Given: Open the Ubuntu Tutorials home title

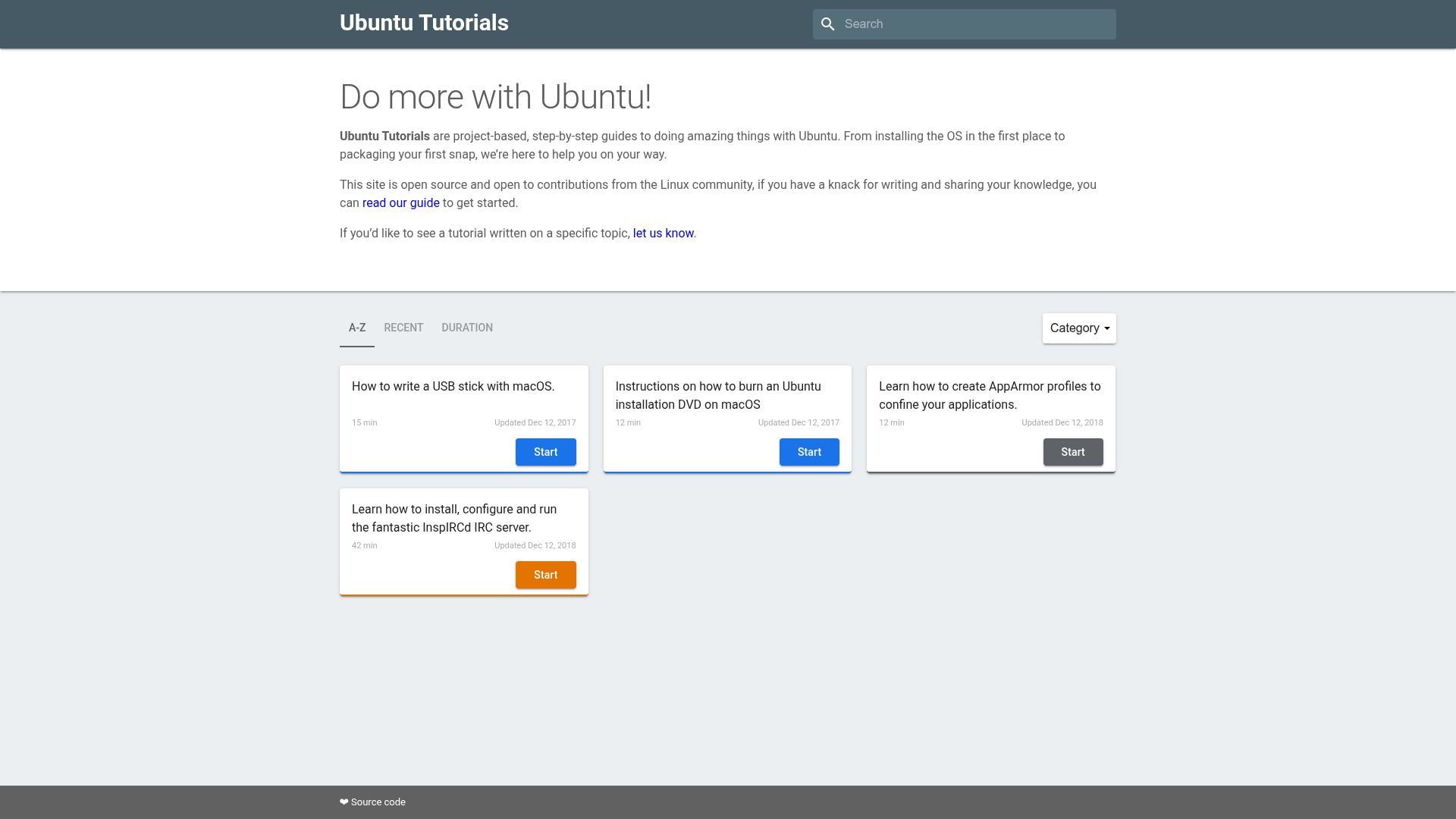Looking at the screenshot, I should tap(424, 23).
